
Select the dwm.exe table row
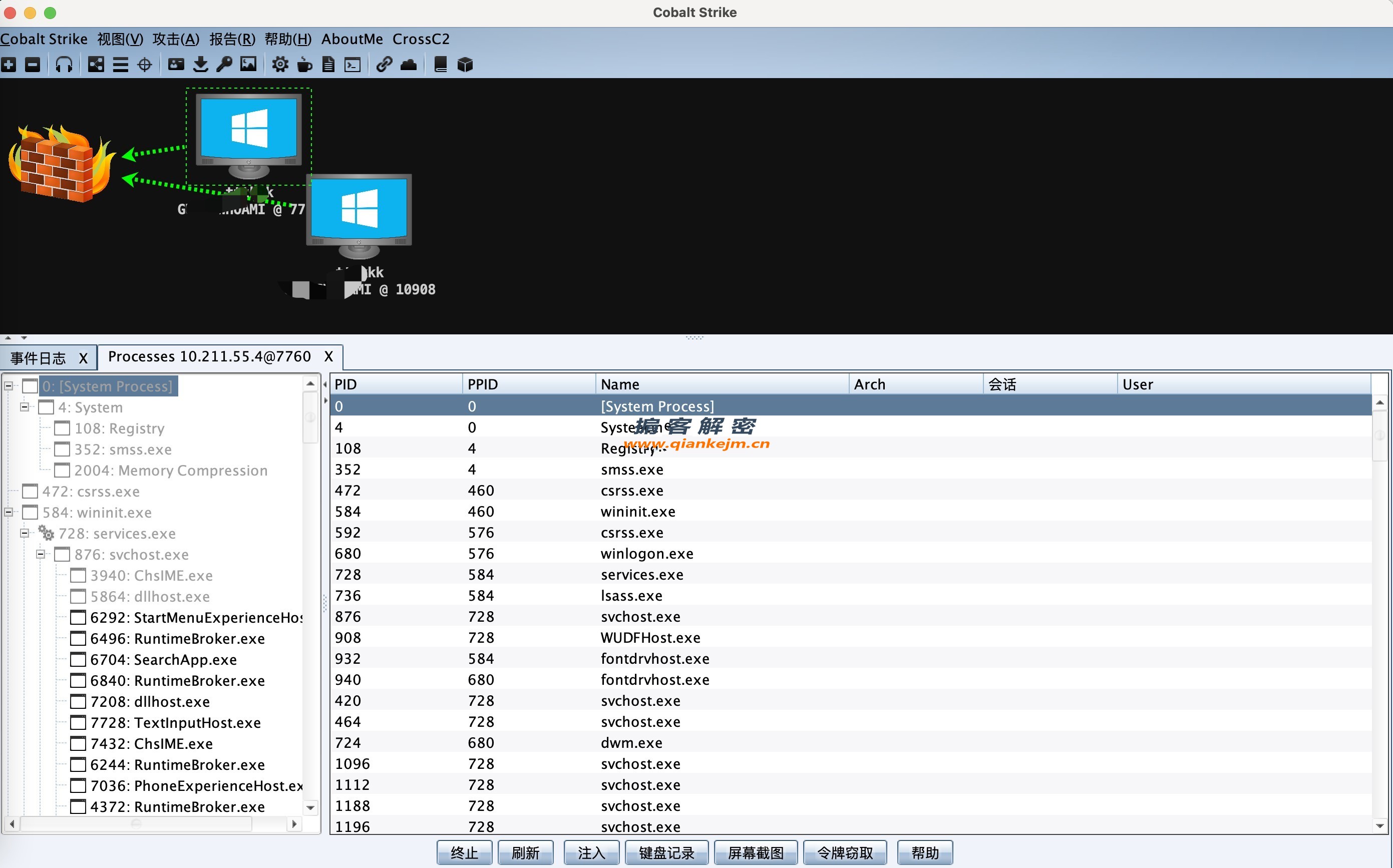[x=851, y=742]
